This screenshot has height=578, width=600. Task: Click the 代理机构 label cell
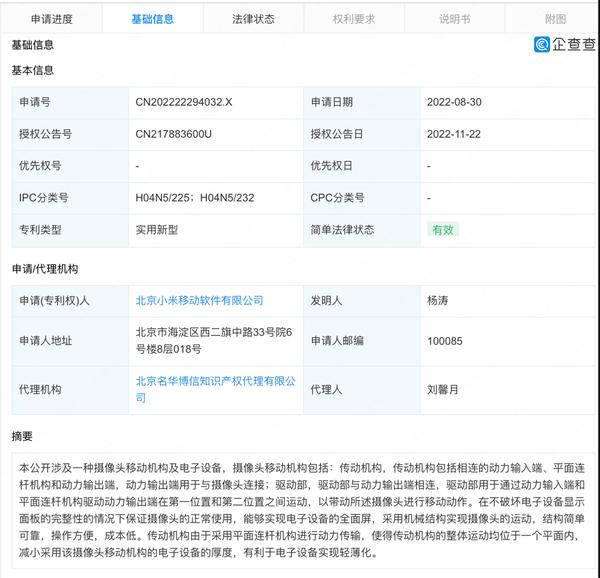pos(70,390)
